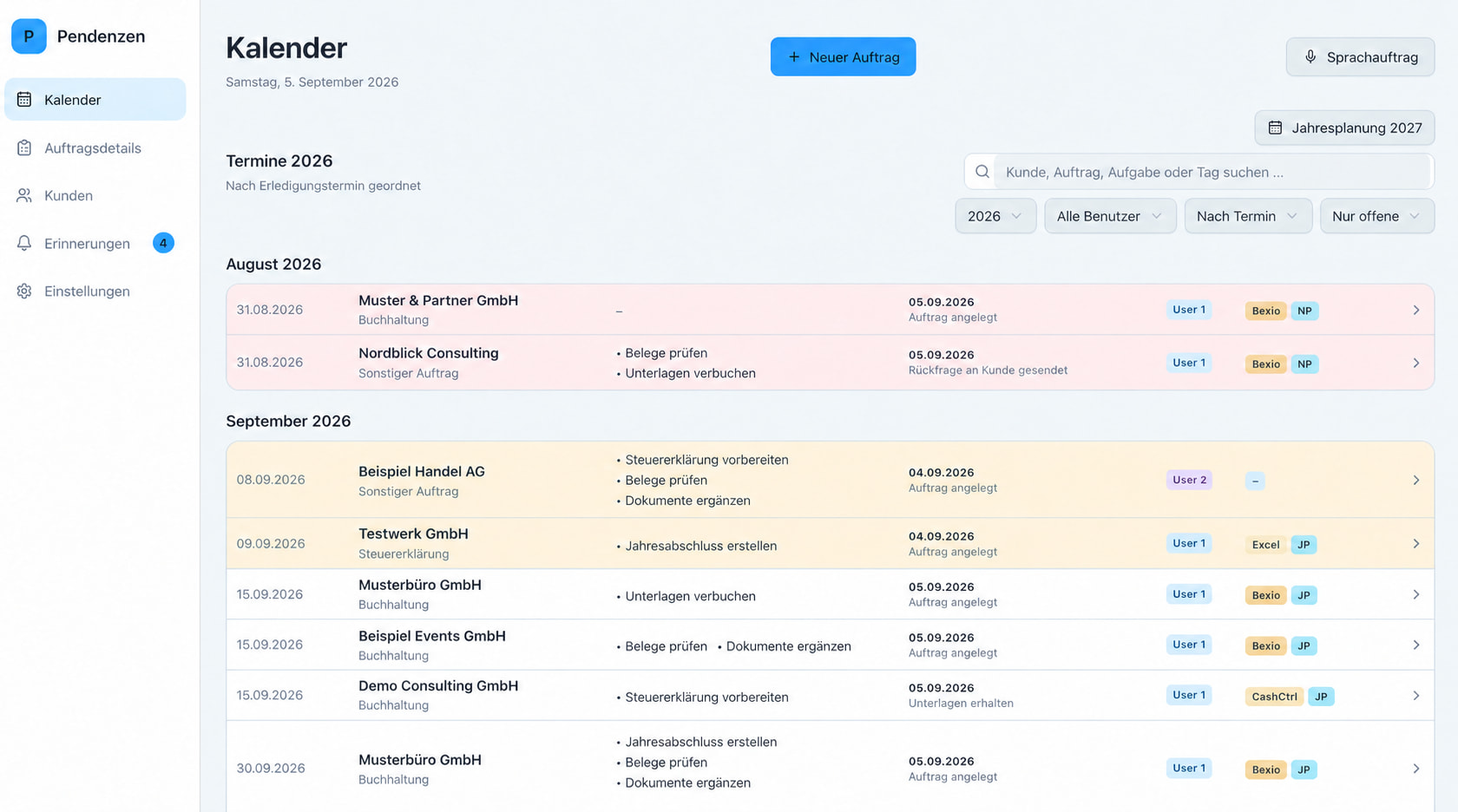Open Erinnerungen bell icon in sidebar
This screenshot has height=812, width=1458.
tap(24, 244)
